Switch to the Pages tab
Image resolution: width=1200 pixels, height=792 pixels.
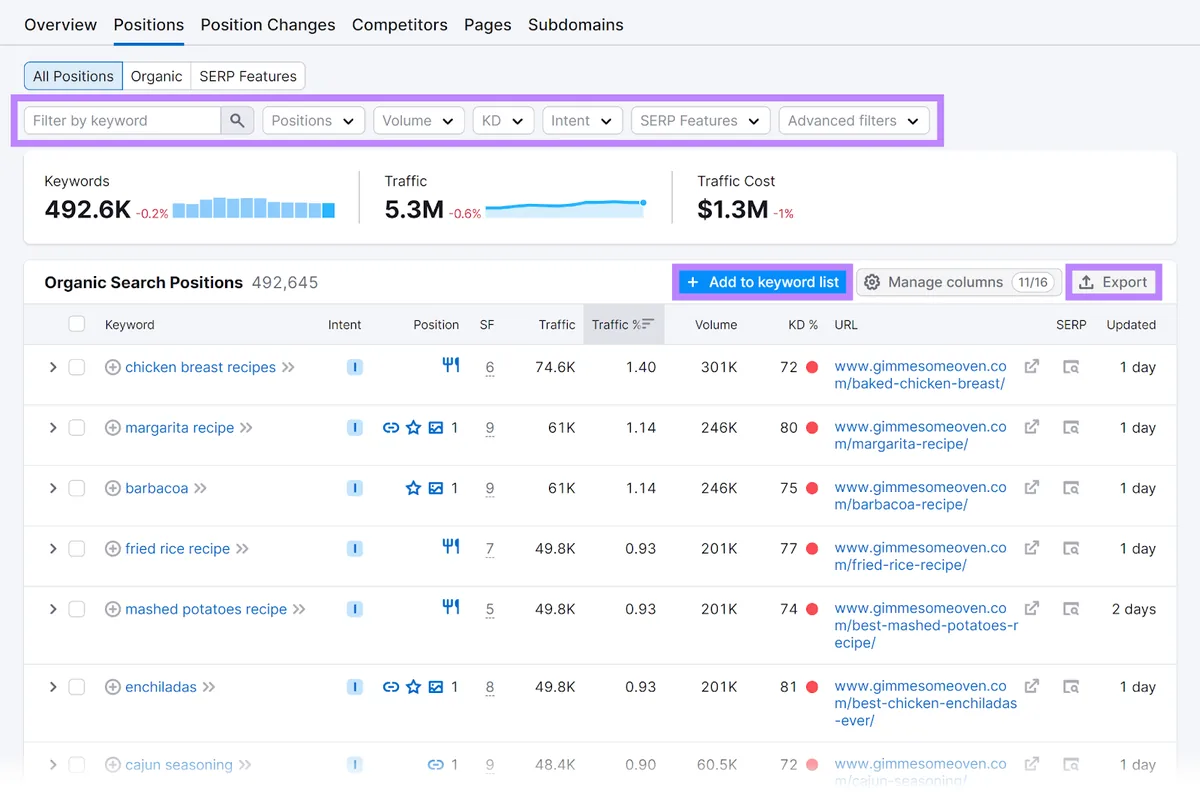488,25
